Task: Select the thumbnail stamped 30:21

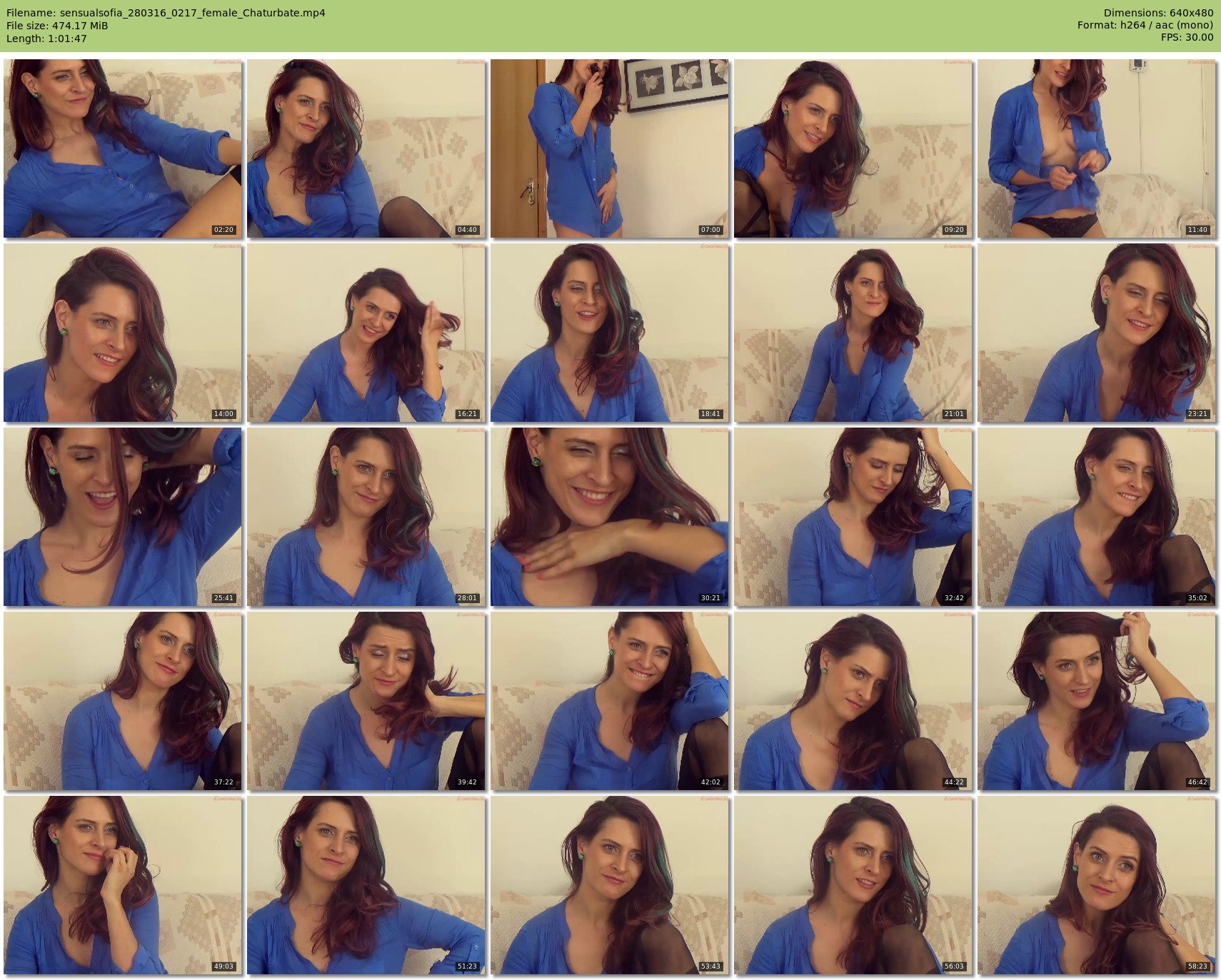Action: [x=610, y=517]
